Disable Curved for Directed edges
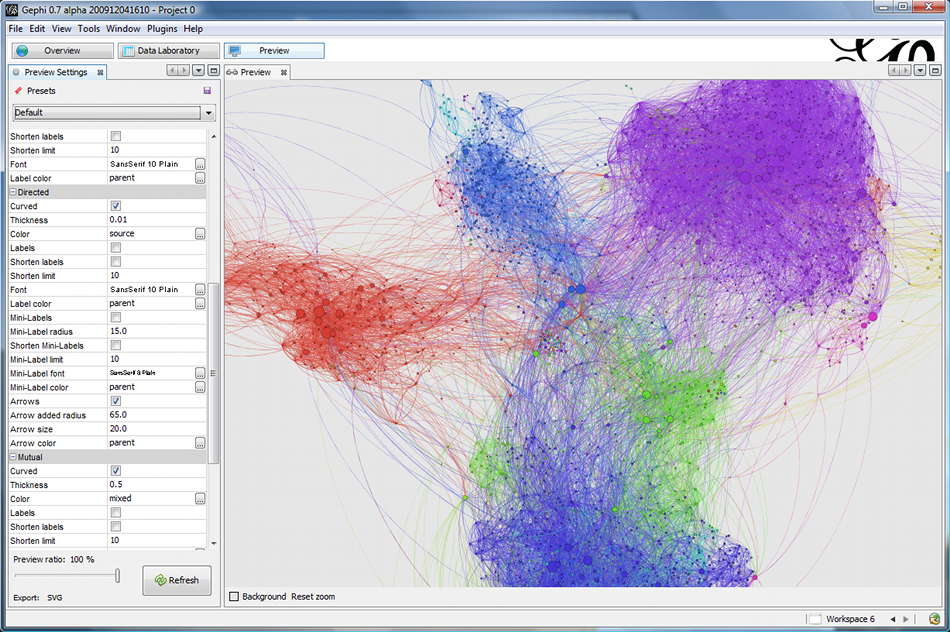Image resolution: width=950 pixels, height=632 pixels. point(116,205)
